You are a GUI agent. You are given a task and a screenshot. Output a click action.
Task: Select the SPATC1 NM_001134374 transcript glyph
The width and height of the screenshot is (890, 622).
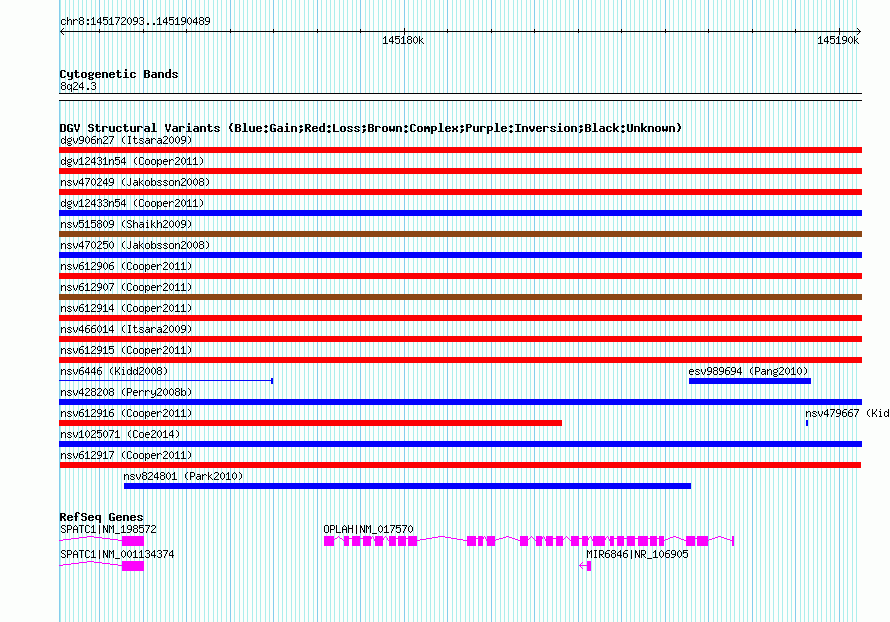pos(132,566)
